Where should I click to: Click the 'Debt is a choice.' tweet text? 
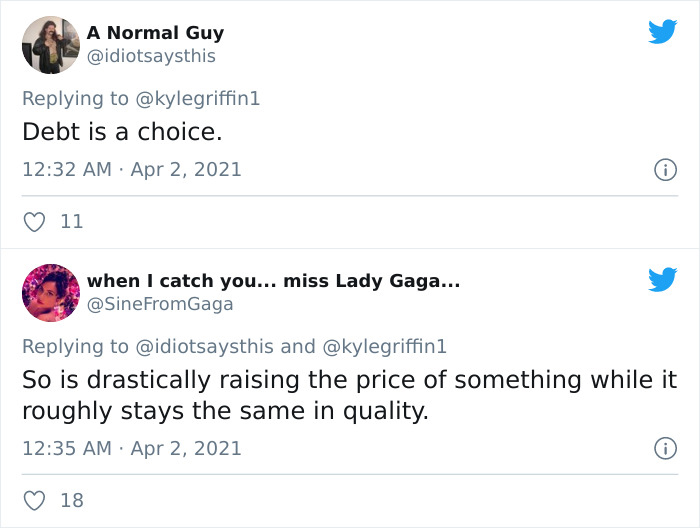[122, 132]
